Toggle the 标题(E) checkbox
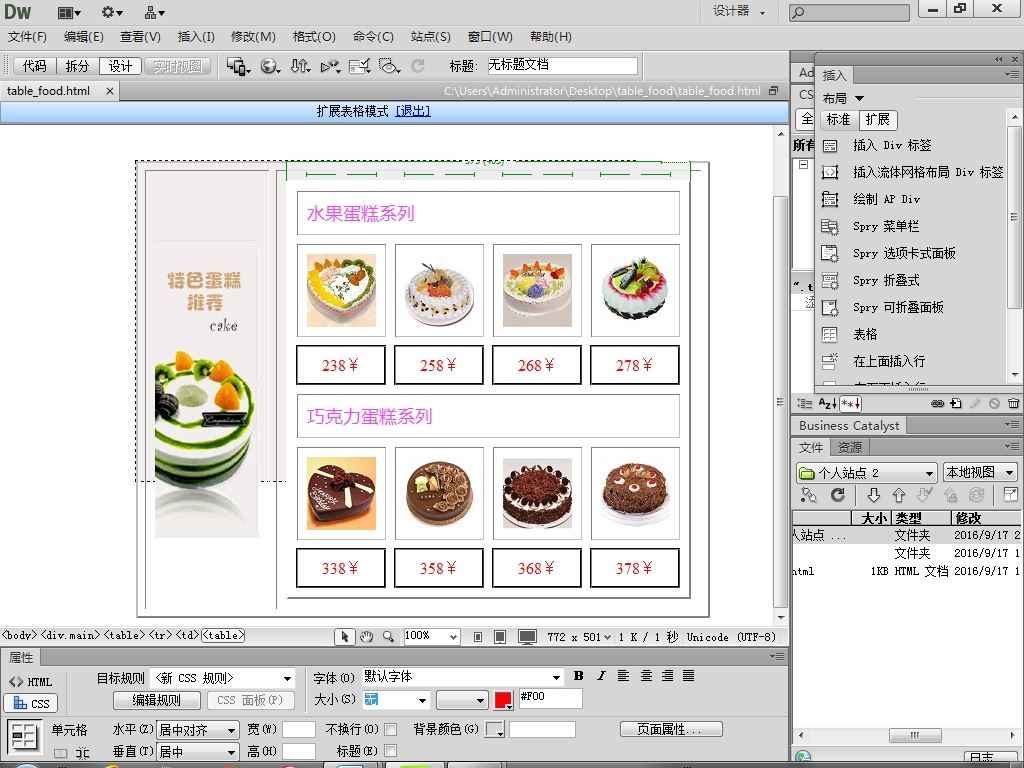 (391, 750)
